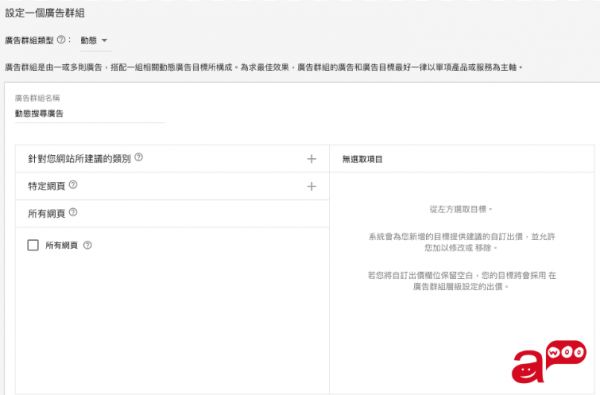Click help icon beside 所有網頁 header
The height and width of the screenshot is (395, 600).
73,212
